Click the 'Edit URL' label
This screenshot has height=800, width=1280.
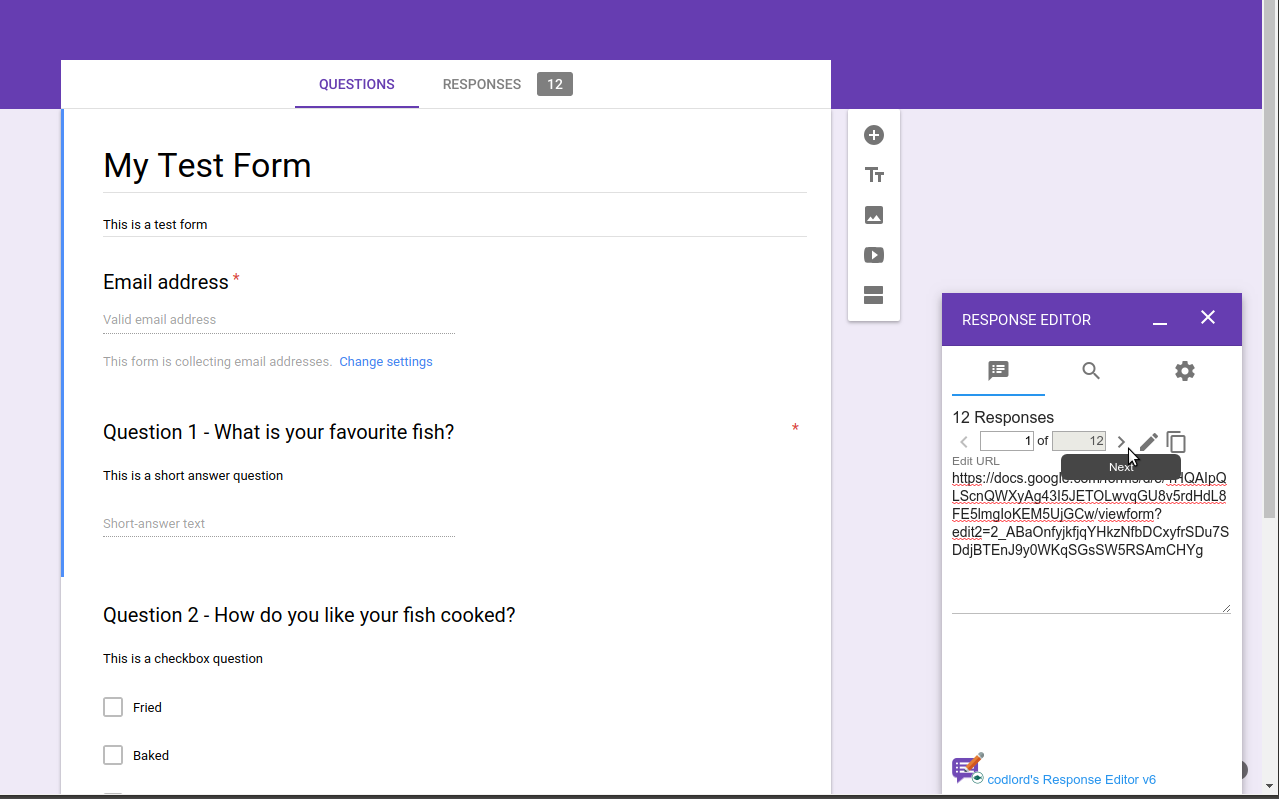pos(976,461)
